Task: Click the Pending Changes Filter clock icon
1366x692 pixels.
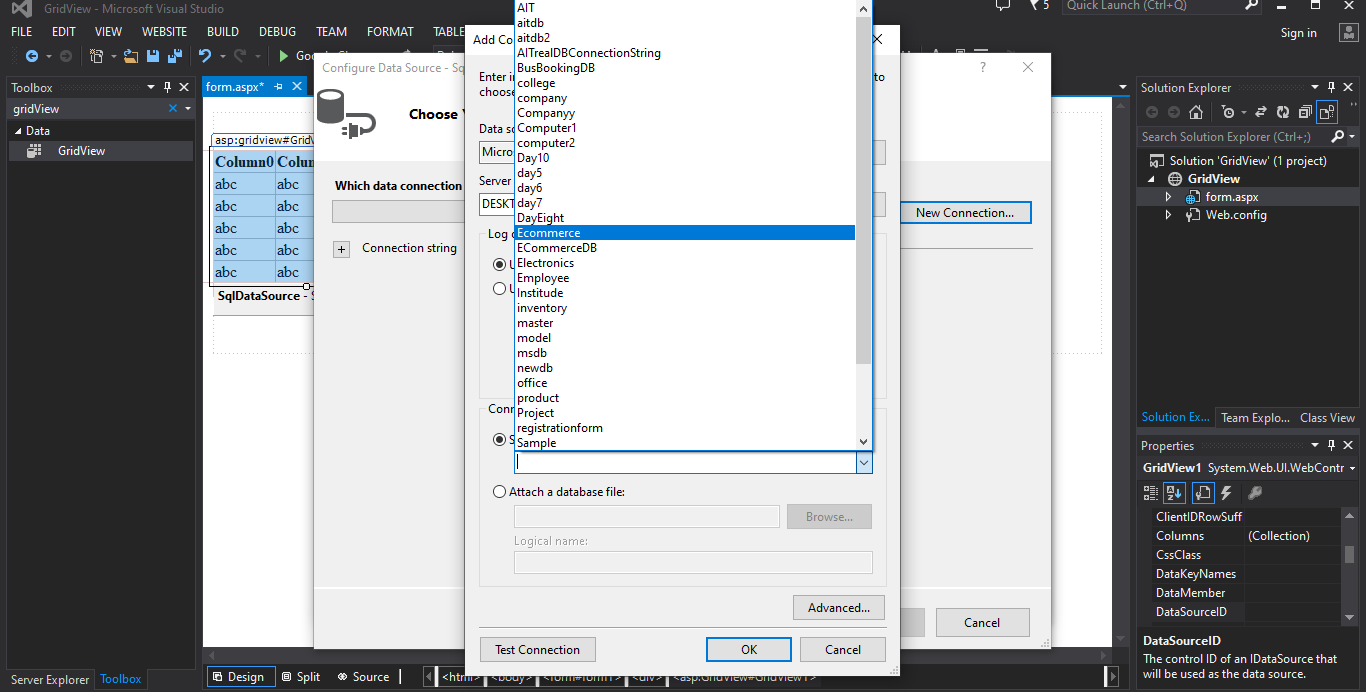Action: (x=1228, y=112)
